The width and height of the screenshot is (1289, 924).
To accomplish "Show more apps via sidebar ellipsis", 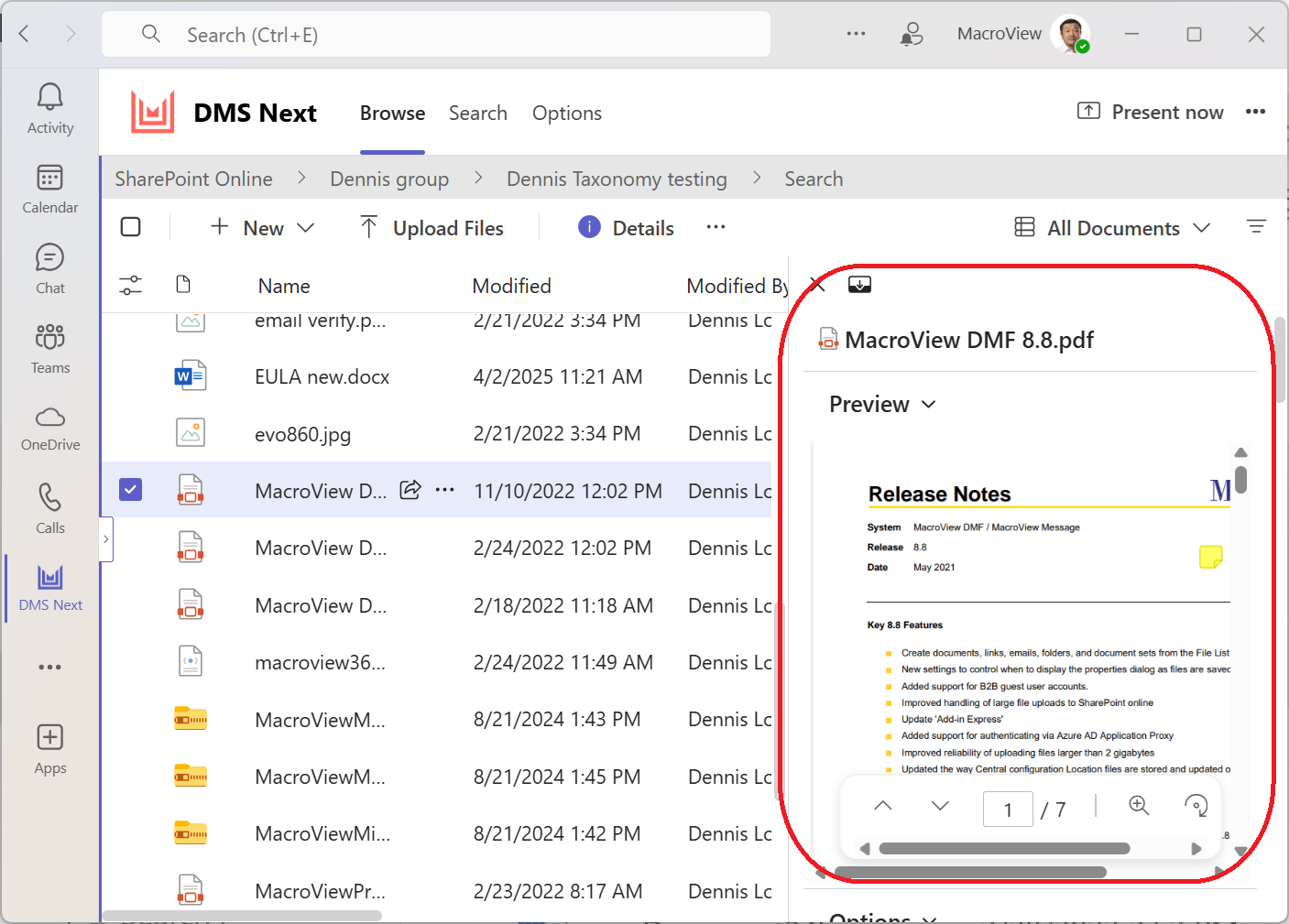I will (50, 667).
